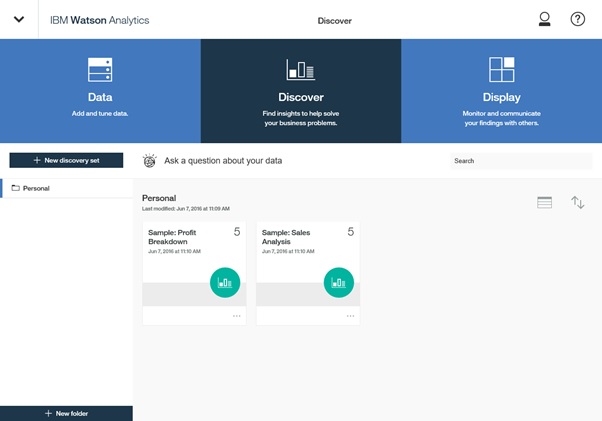Click the help question mark icon
The width and height of the screenshot is (602, 421).
pyautogui.click(x=578, y=19)
